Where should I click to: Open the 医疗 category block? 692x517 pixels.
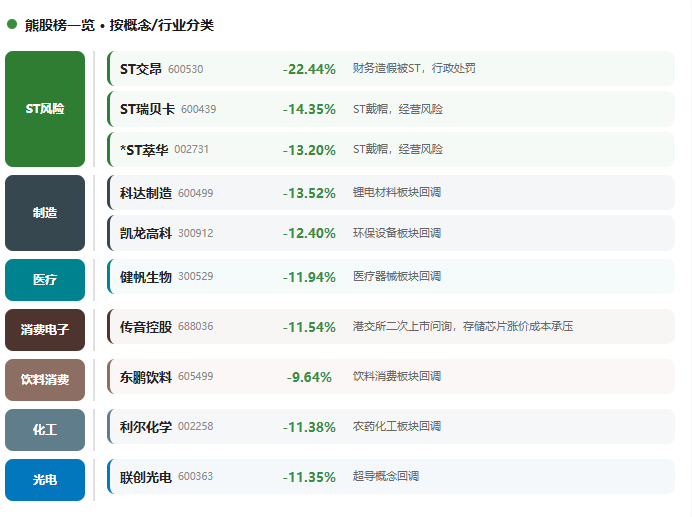pyautogui.click(x=45, y=279)
